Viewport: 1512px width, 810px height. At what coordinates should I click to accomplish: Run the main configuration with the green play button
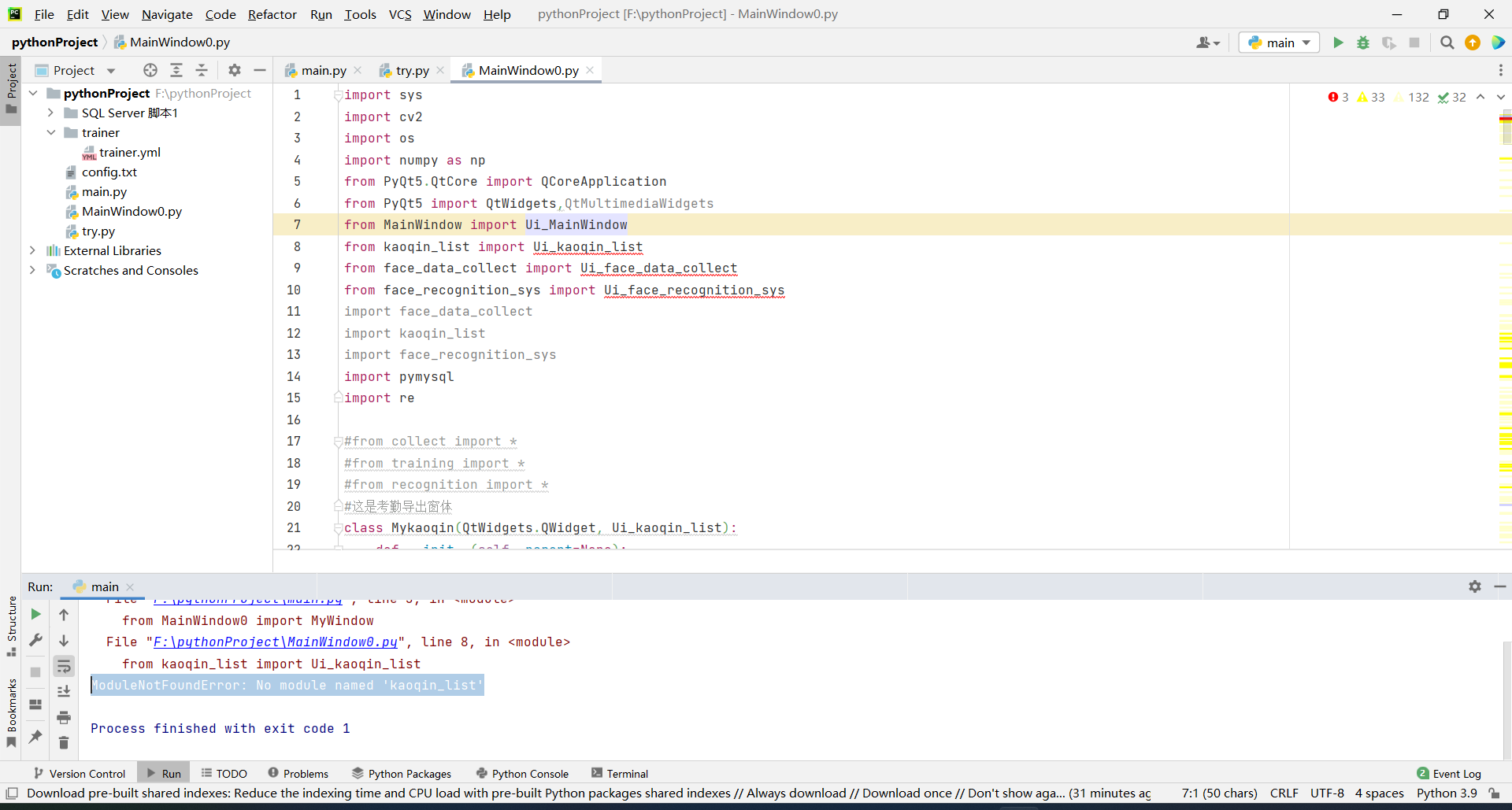pos(1338,43)
